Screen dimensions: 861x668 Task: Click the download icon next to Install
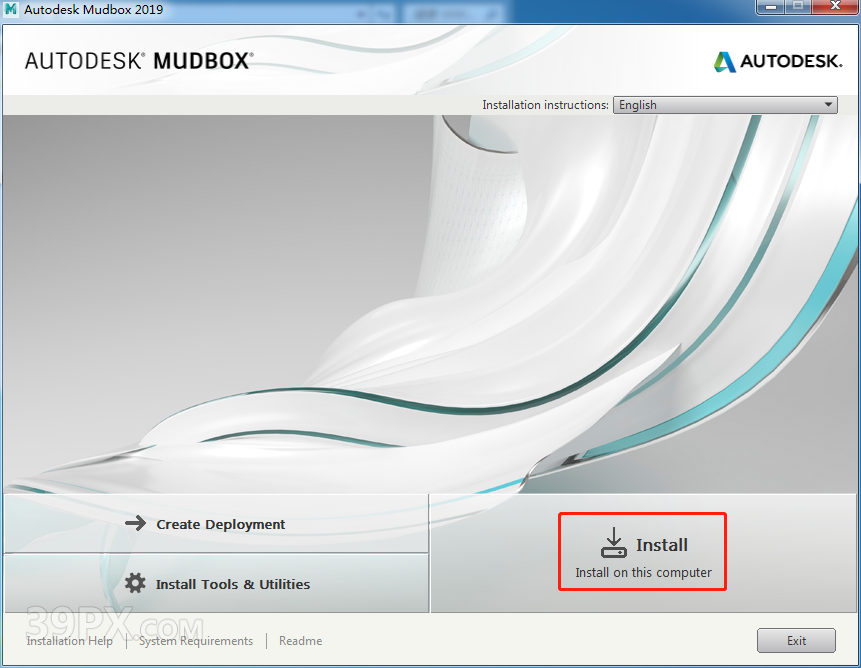tap(613, 543)
